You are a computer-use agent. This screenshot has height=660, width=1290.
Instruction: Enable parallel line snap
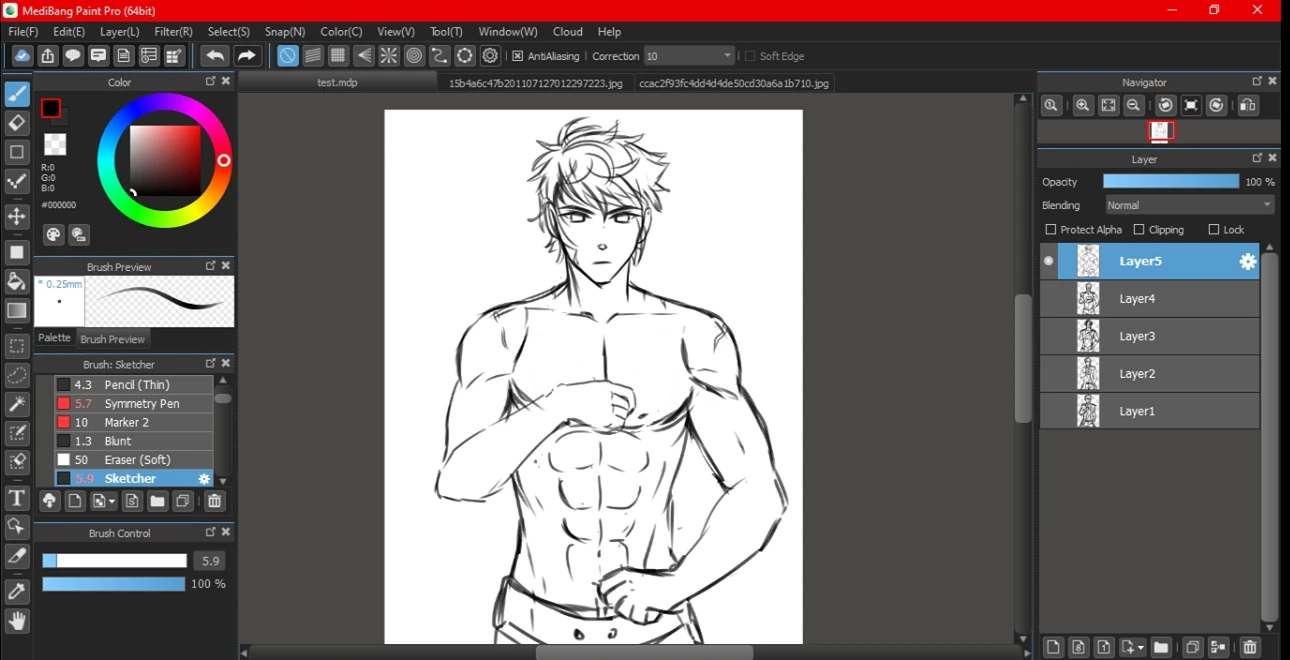pyautogui.click(x=313, y=56)
